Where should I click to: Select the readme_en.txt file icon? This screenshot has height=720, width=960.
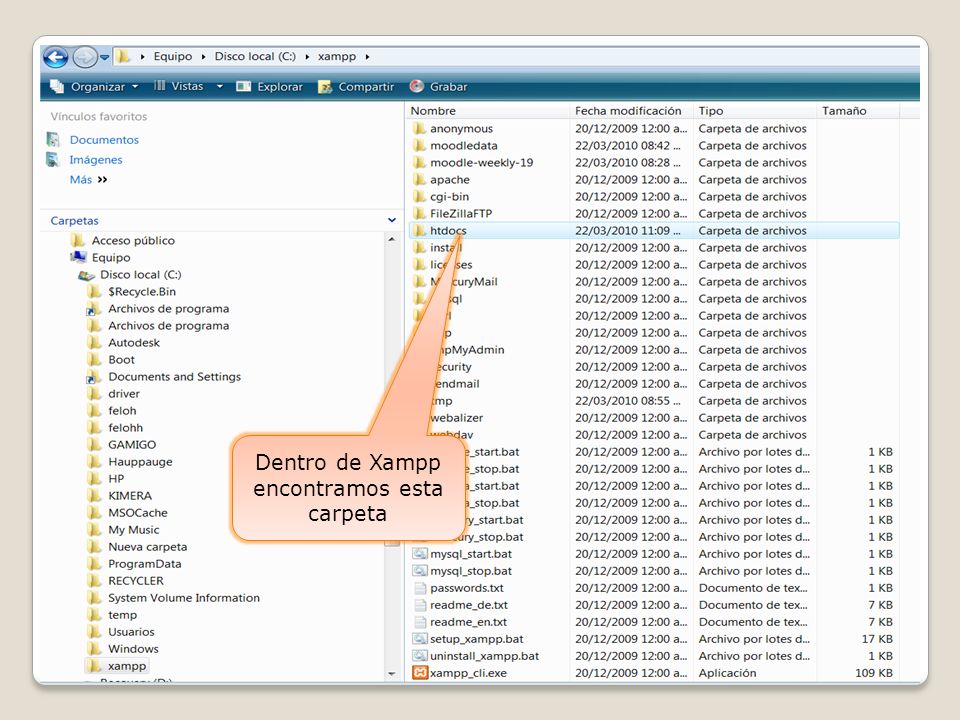tap(419, 622)
